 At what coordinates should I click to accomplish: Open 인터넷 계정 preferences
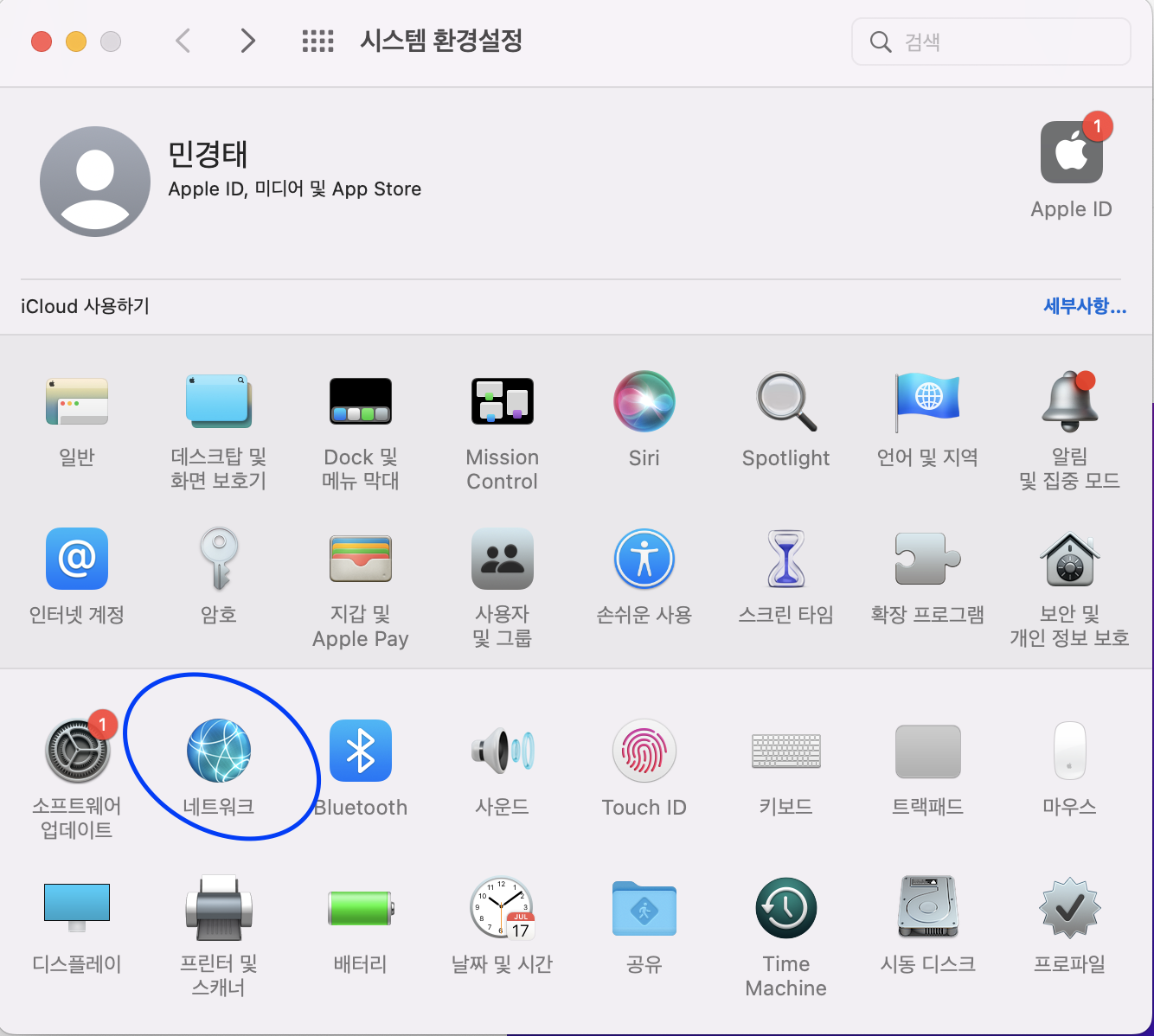[77, 559]
